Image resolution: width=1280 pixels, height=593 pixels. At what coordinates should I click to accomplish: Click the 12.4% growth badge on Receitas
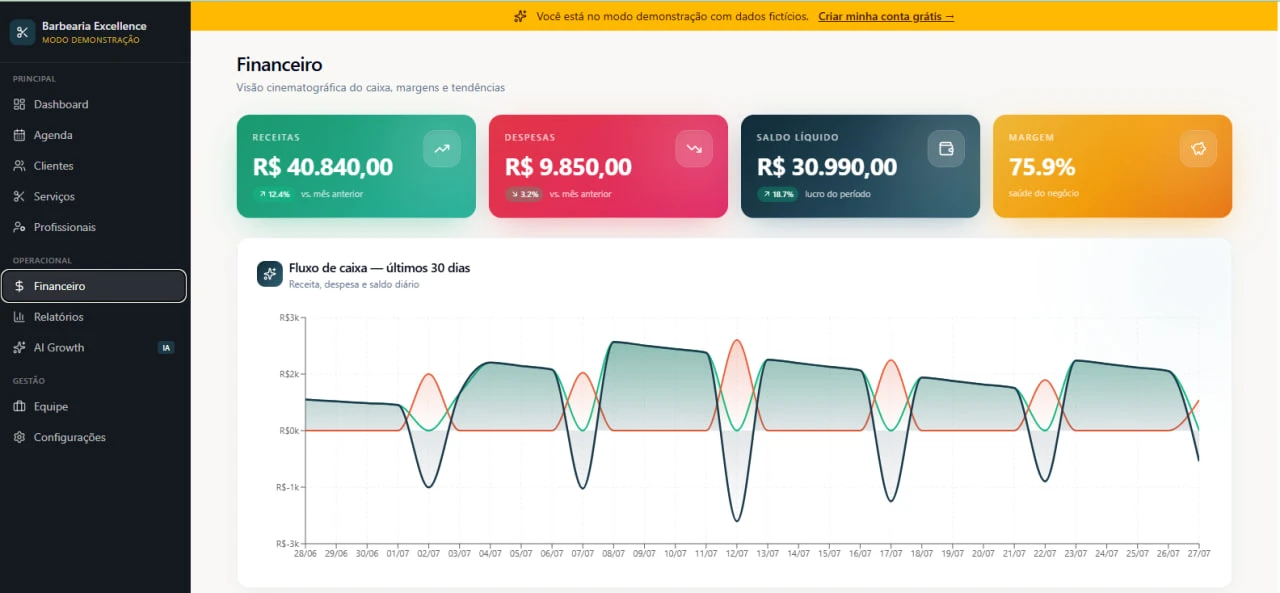[x=274, y=194]
